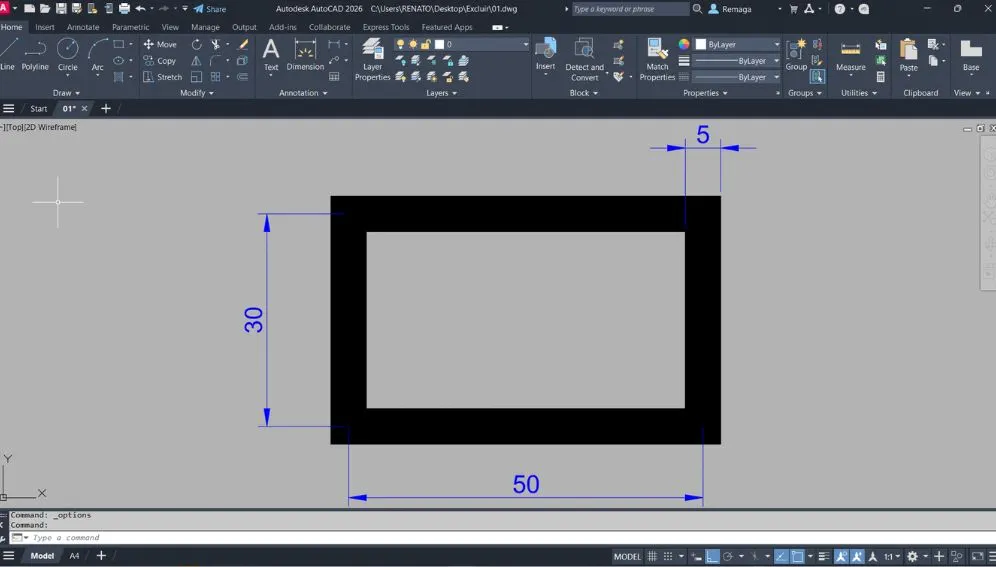Select the Line drawing tool

click(x=8, y=54)
